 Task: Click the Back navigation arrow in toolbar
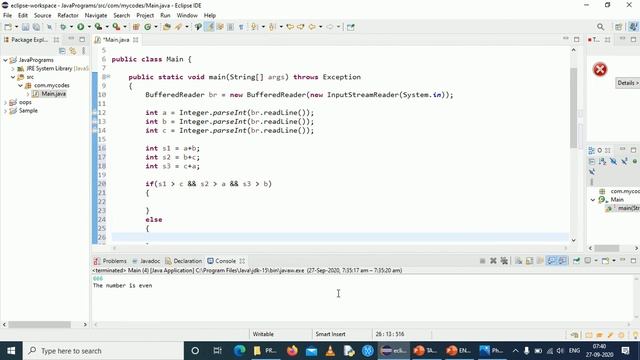point(312,27)
